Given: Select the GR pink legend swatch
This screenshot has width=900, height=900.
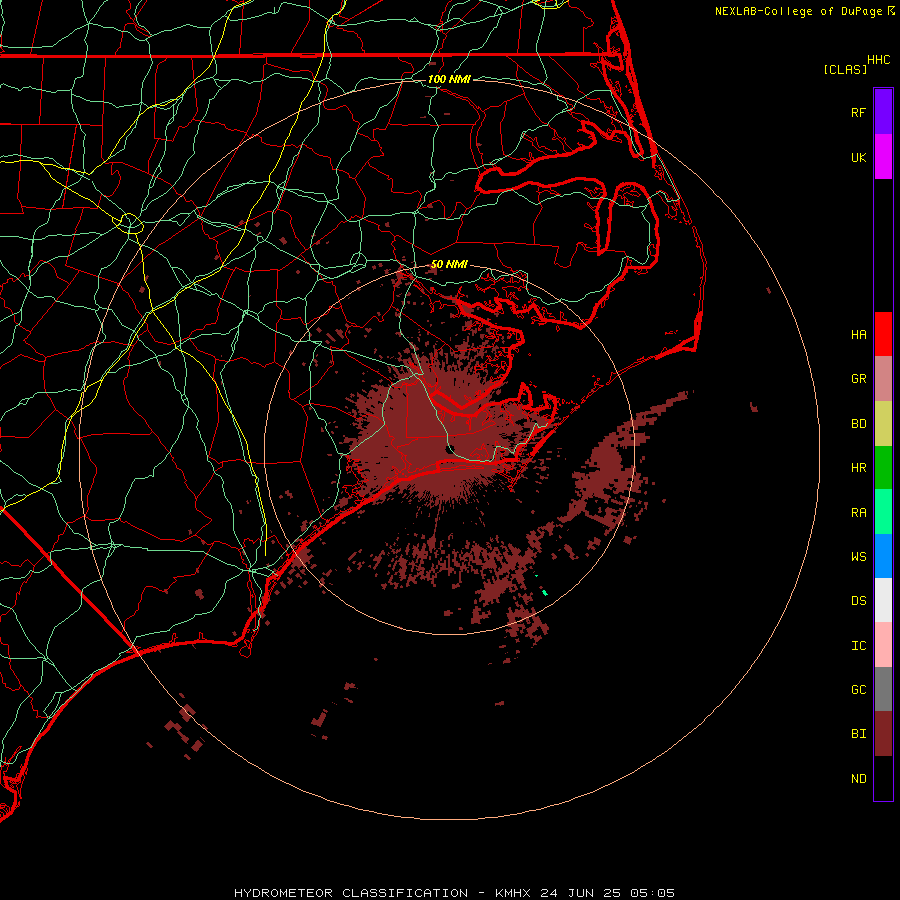Looking at the screenshot, I should click(883, 379).
